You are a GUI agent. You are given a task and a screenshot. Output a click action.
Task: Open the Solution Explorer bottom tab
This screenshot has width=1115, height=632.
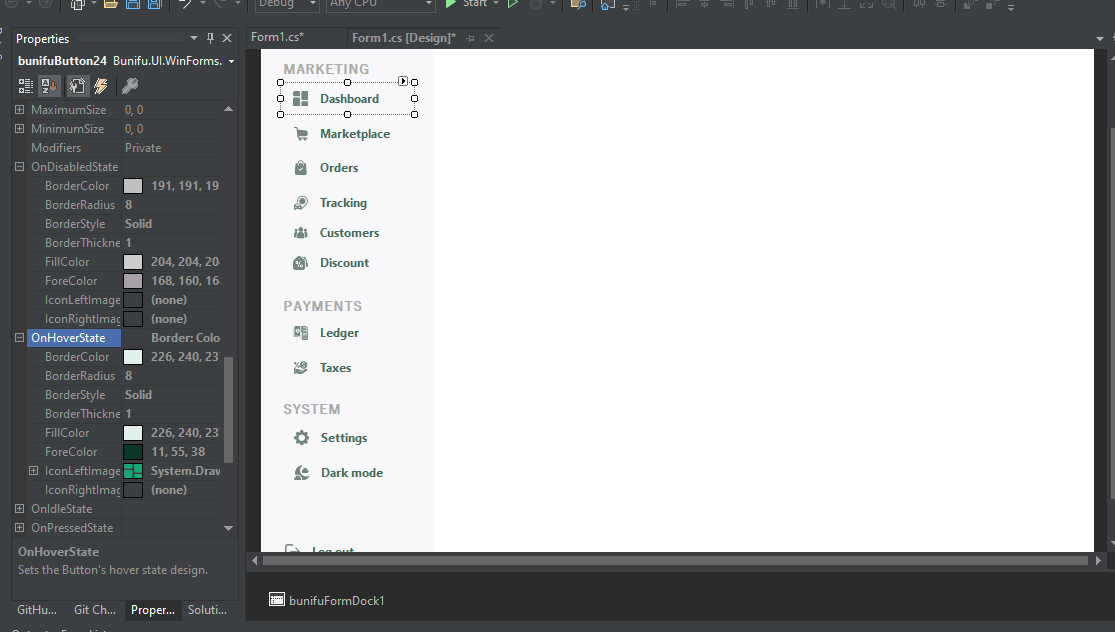206,610
